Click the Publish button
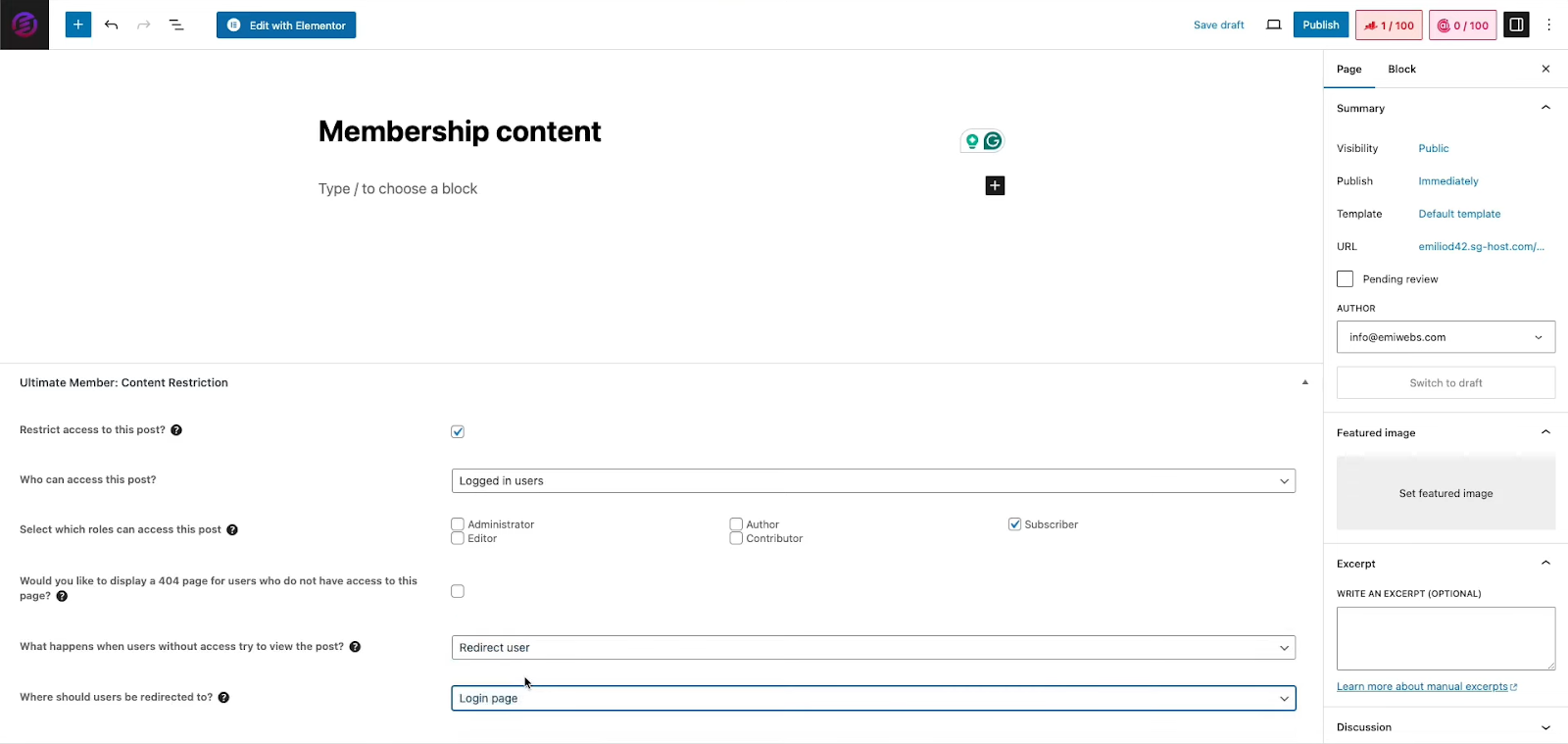The width and height of the screenshot is (1568, 744). coord(1320,25)
